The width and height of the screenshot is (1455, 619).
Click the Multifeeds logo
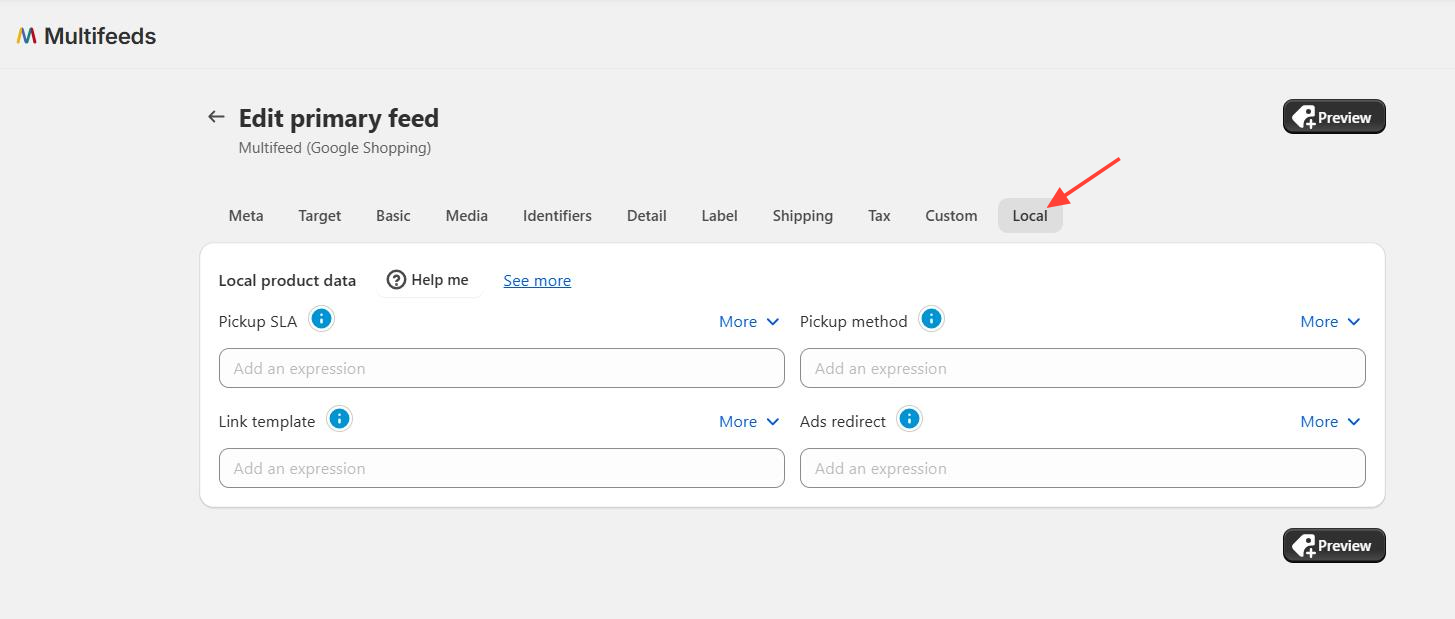[x=86, y=36]
